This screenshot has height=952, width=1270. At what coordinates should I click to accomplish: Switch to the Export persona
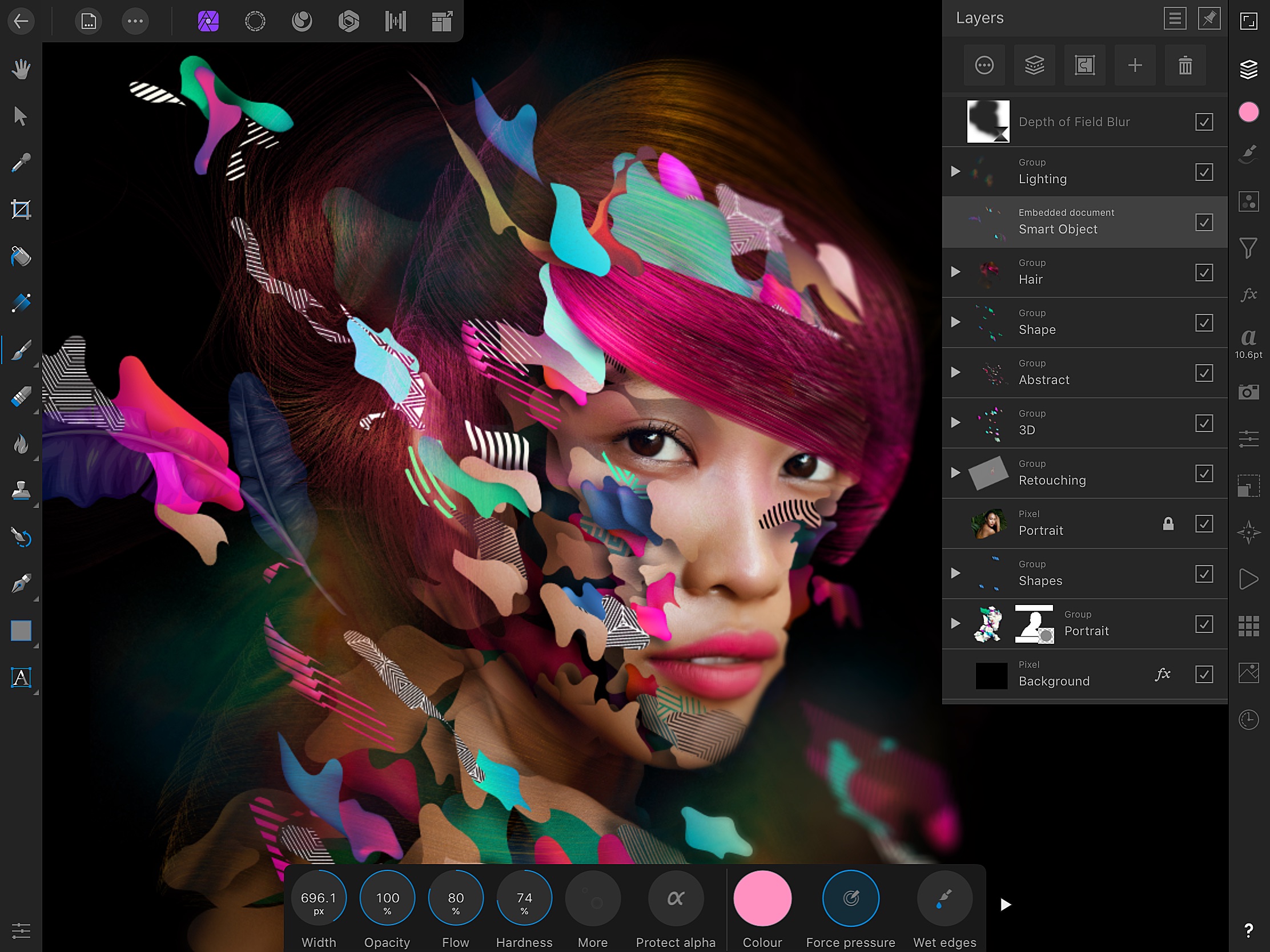click(x=442, y=22)
